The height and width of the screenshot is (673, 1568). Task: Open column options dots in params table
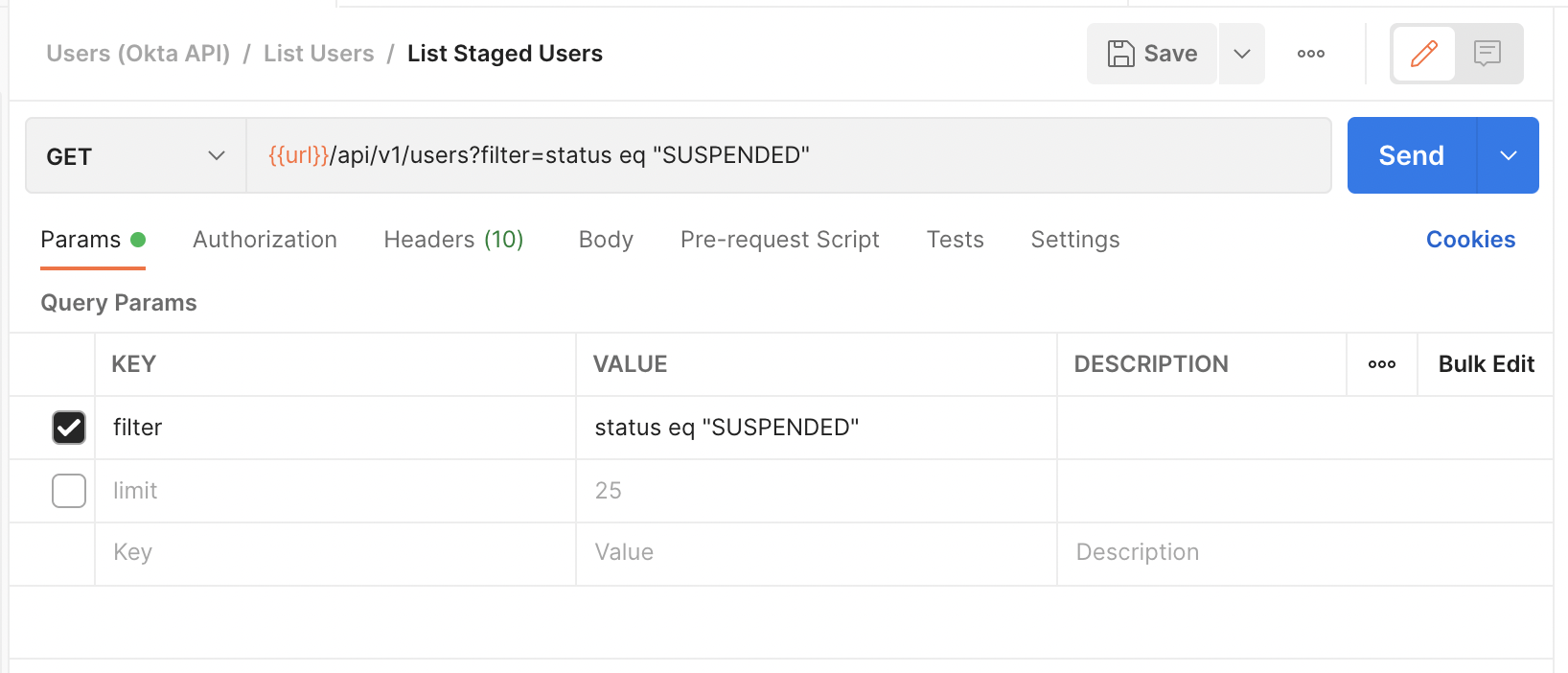click(x=1381, y=364)
